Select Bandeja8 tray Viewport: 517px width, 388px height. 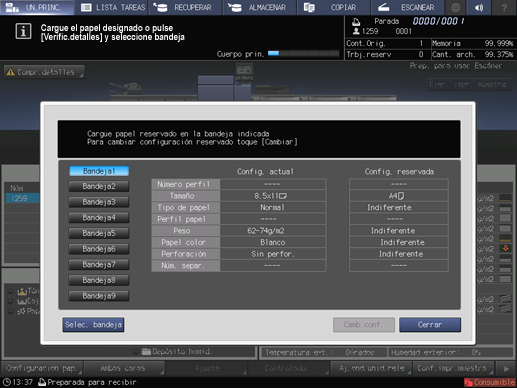click(x=99, y=280)
